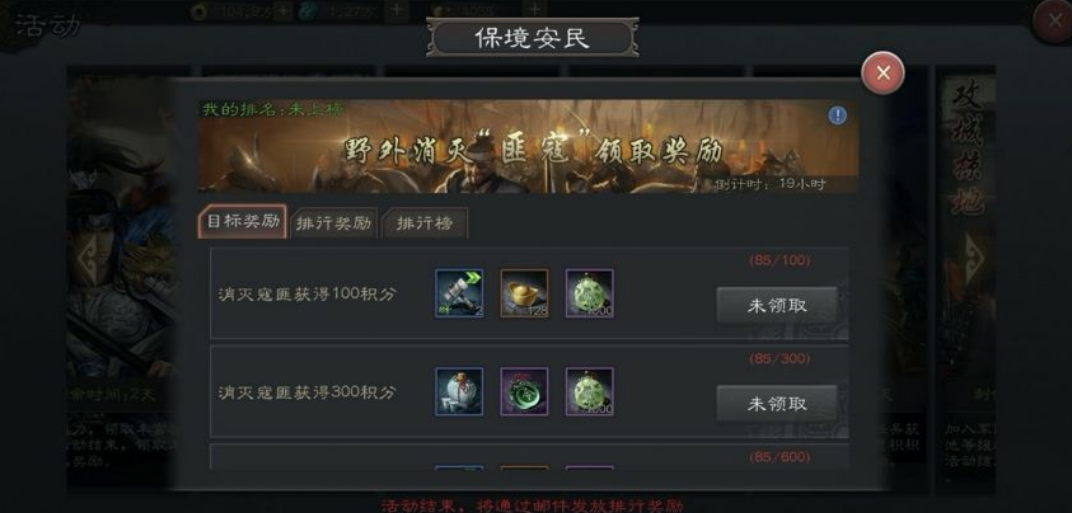
Task: Click the jade pendant reward in second row
Action: (x=589, y=391)
